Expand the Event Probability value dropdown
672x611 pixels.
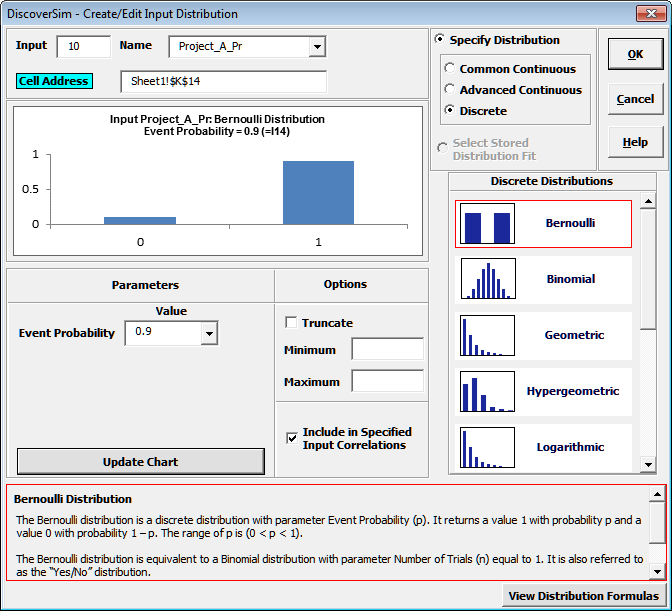pyautogui.click(x=209, y=333)
